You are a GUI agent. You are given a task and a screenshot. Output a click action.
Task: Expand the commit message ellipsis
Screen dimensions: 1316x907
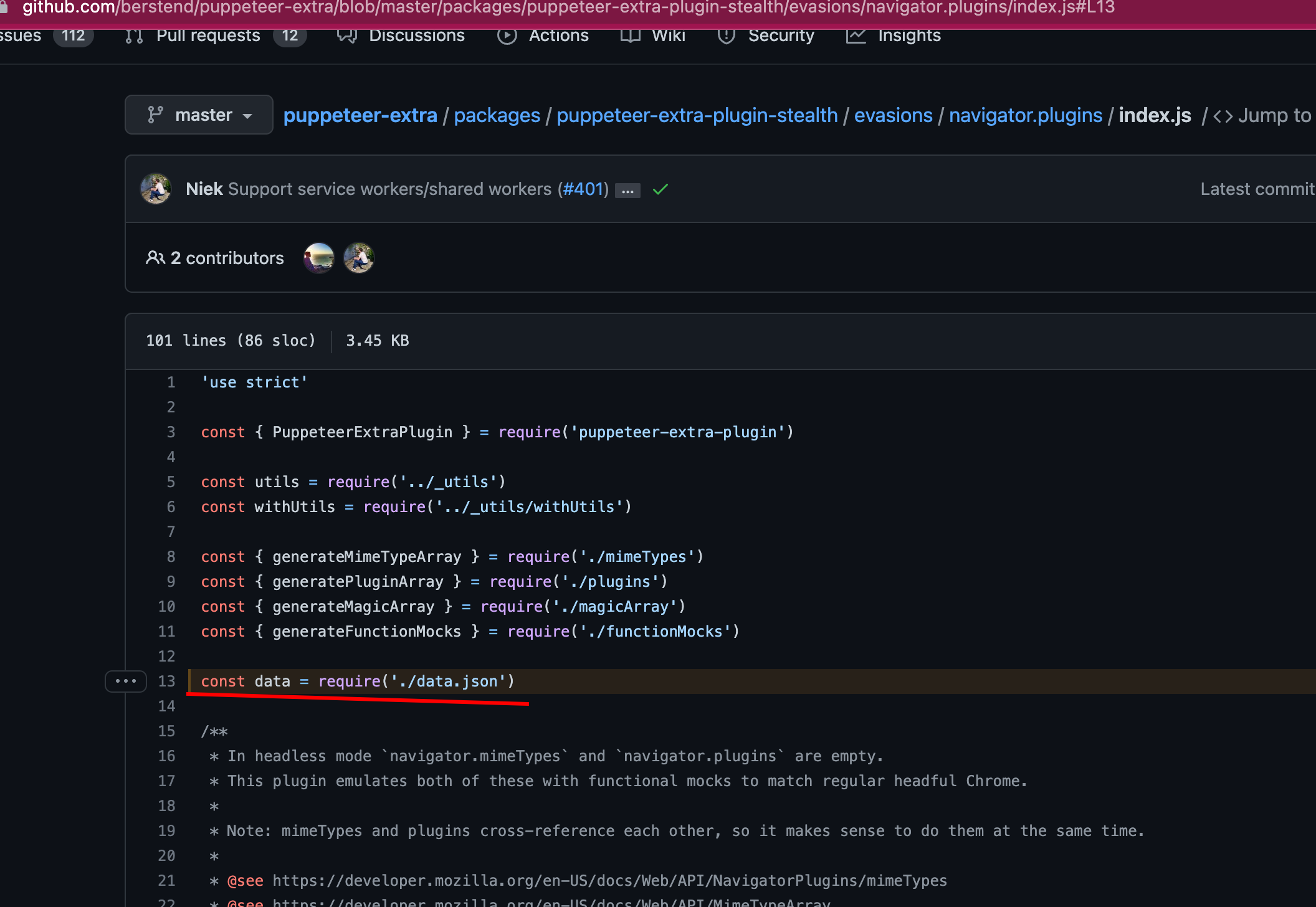(627, 191)
